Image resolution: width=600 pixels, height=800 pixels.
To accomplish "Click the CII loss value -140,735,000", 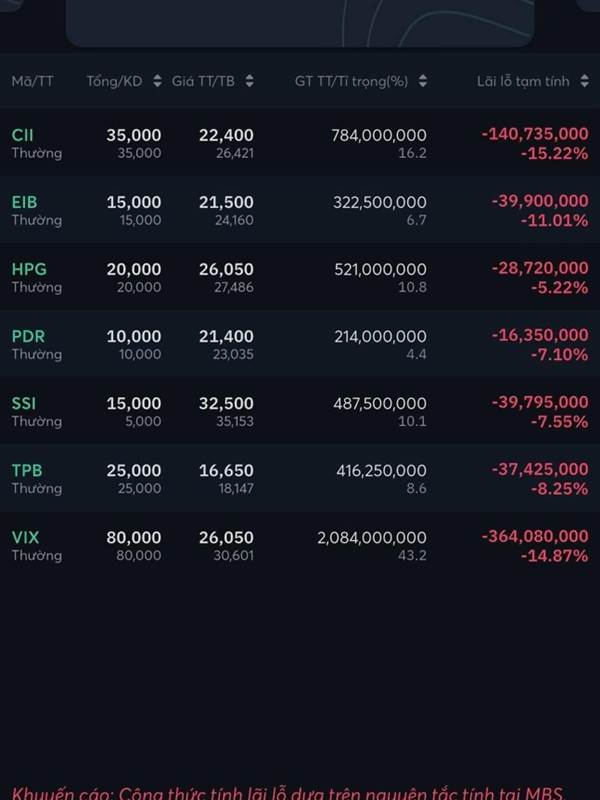I will (534, 134).
